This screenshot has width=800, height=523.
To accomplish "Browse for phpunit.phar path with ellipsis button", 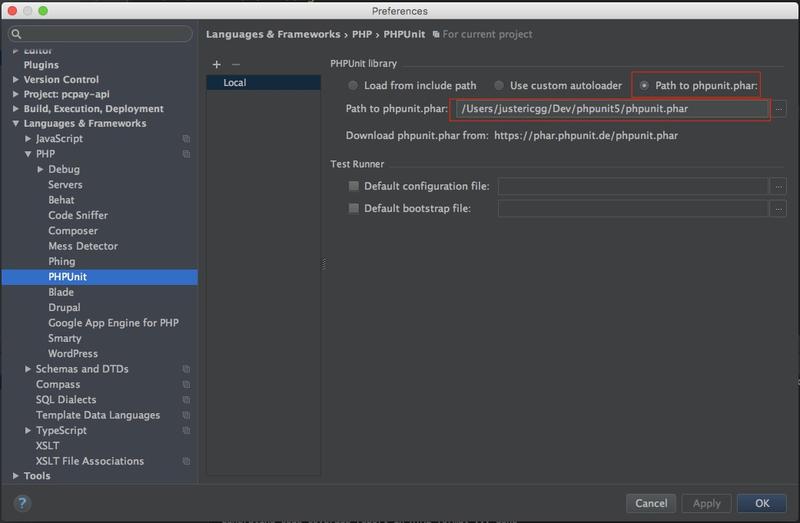I will 779,109.
